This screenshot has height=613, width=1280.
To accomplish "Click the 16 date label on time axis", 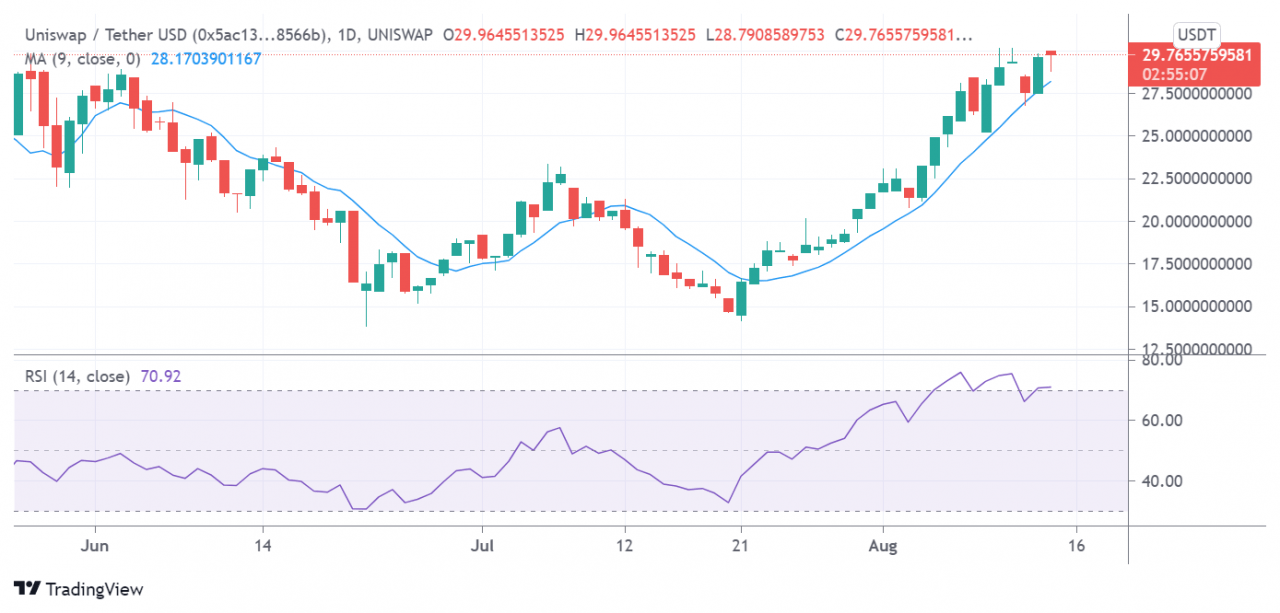I will click(1076, 547).
